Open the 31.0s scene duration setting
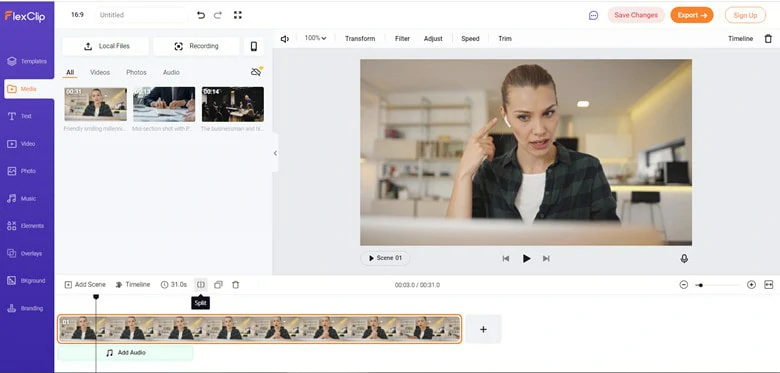The image size is (780, 373). tap(174, 285)
